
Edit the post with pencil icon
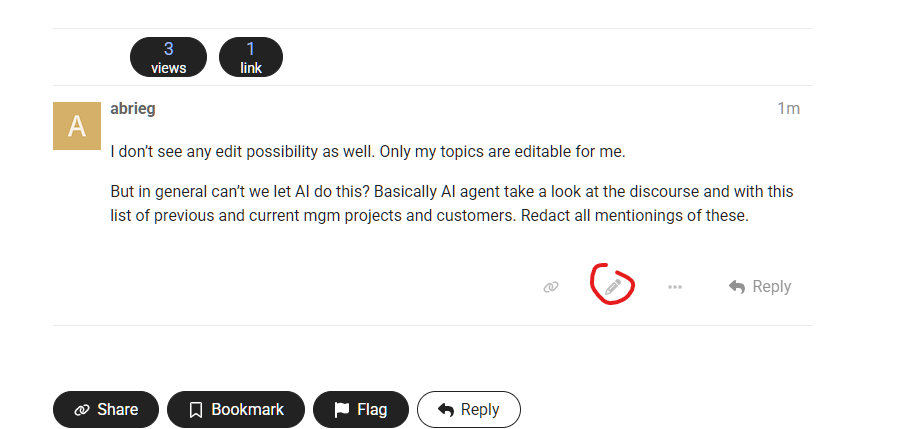[x=613, y=287]
